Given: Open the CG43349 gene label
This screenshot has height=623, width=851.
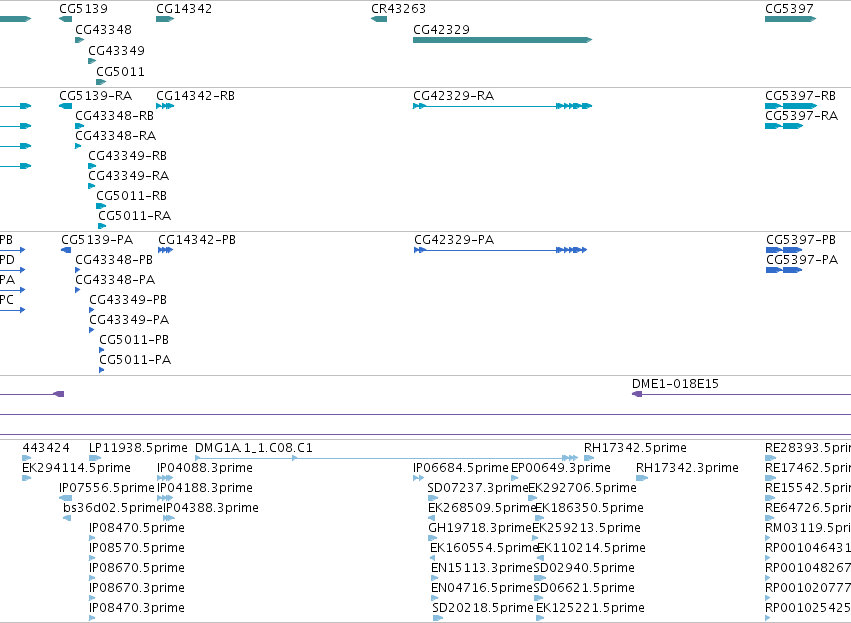Looking at the screenshot, I should (x=116, y=50).
